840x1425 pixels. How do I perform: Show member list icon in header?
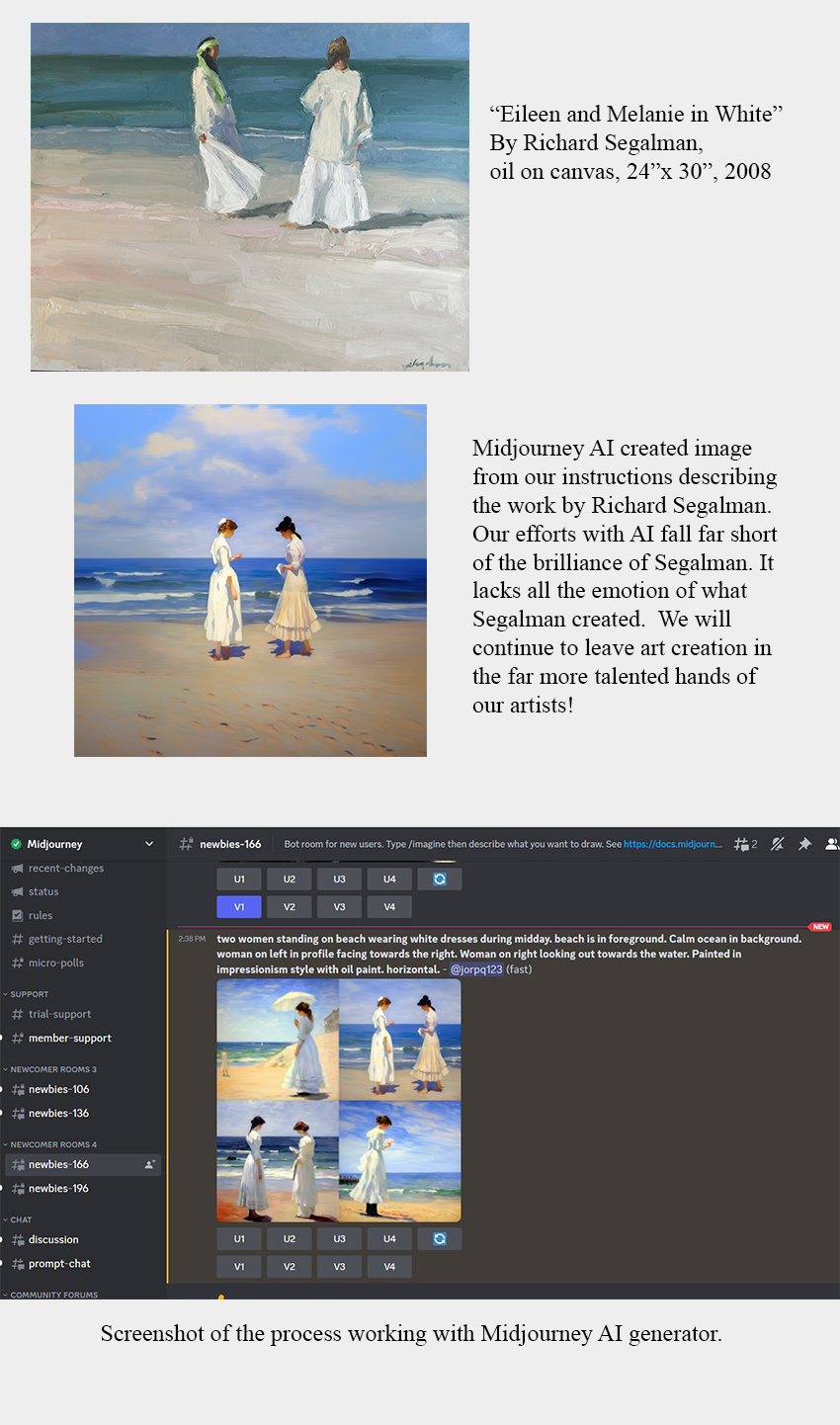(832, 844)
